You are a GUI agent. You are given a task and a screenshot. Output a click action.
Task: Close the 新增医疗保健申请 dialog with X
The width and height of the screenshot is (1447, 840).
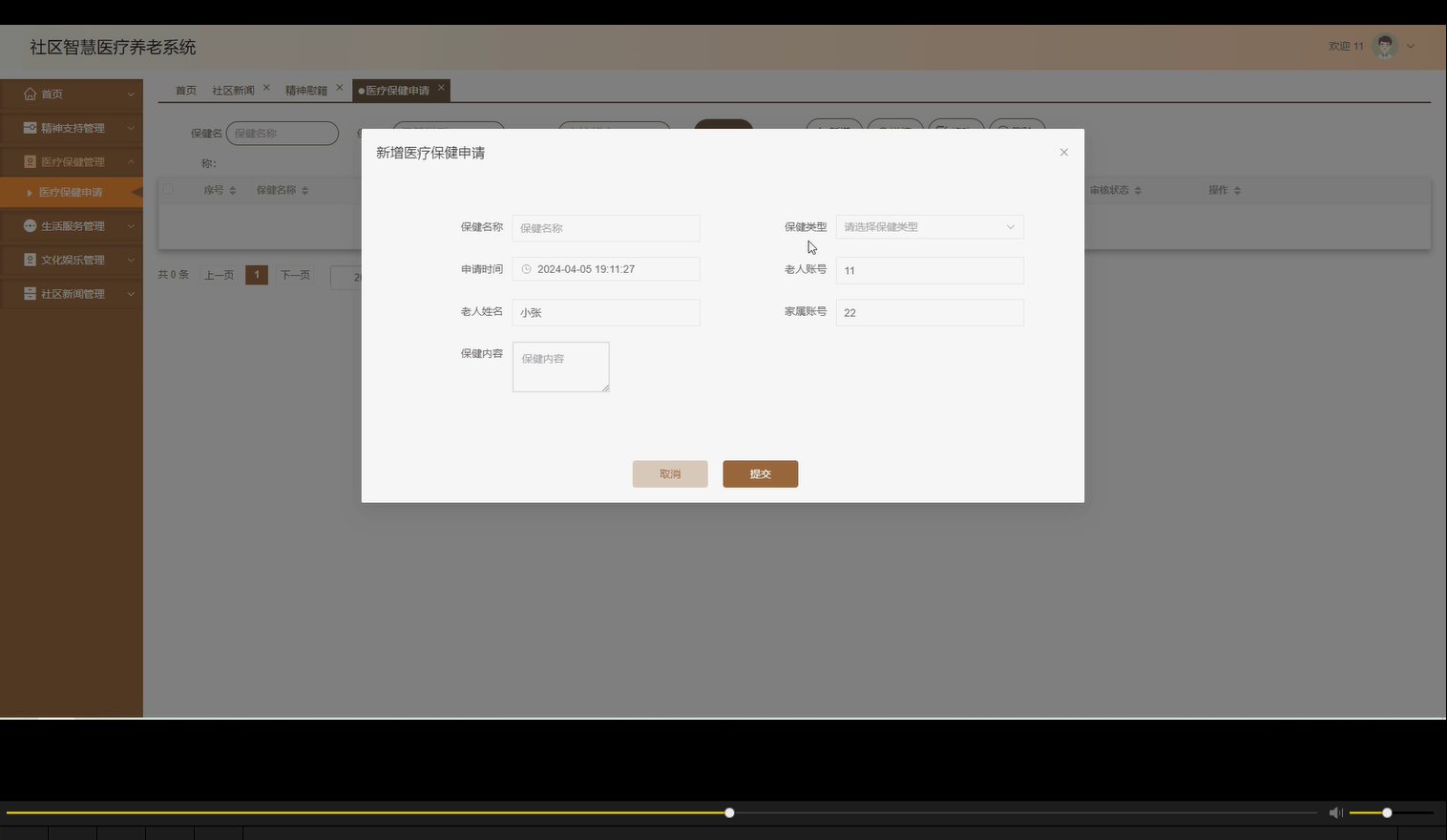click(1064, 153)
